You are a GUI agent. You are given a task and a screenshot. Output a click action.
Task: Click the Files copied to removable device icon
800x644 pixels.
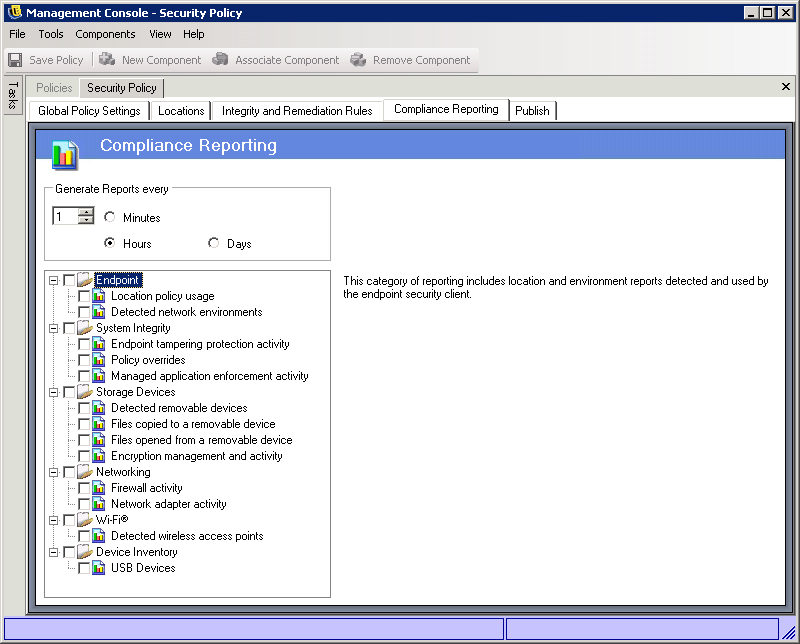point(99,424)
